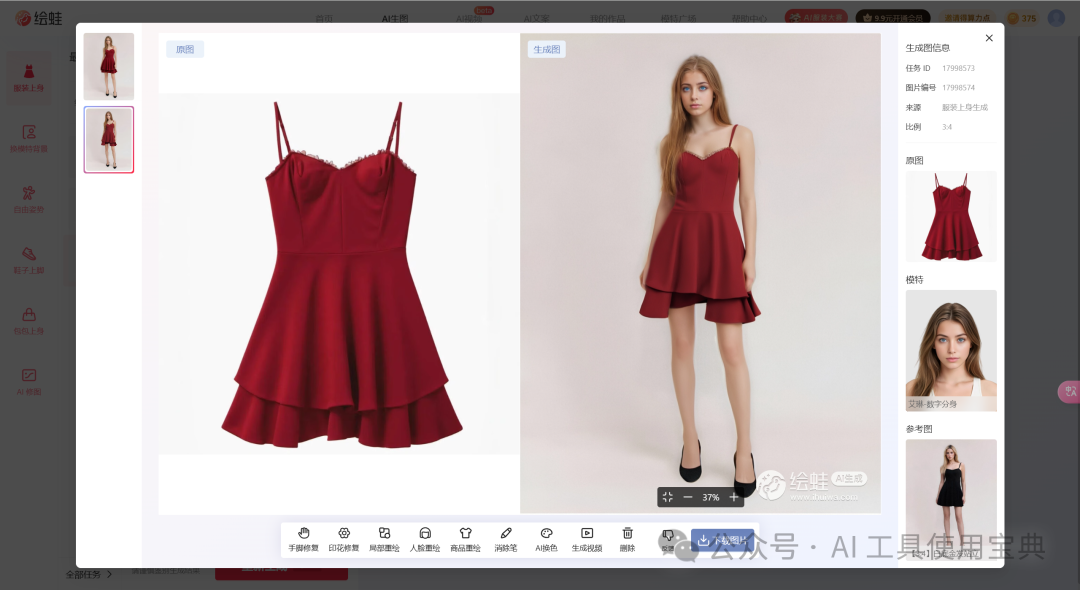
Task: Open 换模特背景 from the sidebar
Action: pyautogui.click(x=30, y=135)
